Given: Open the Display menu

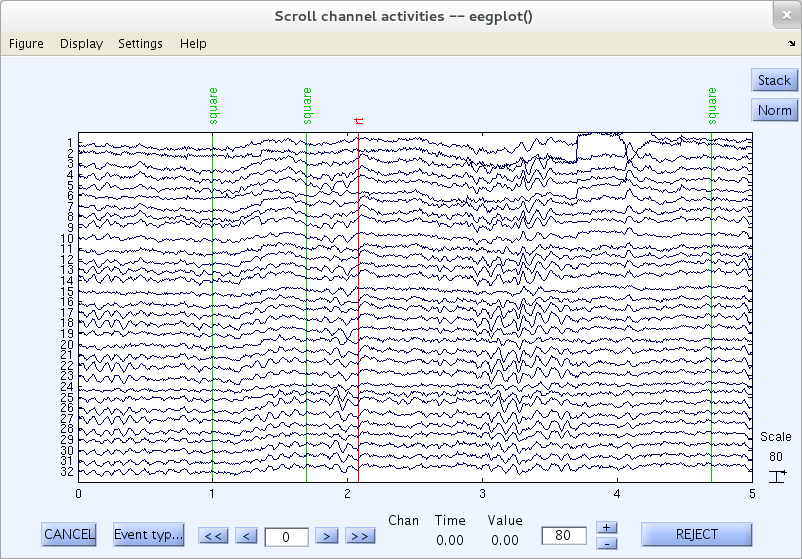Looking at the screenshot, I should [81, 43].
